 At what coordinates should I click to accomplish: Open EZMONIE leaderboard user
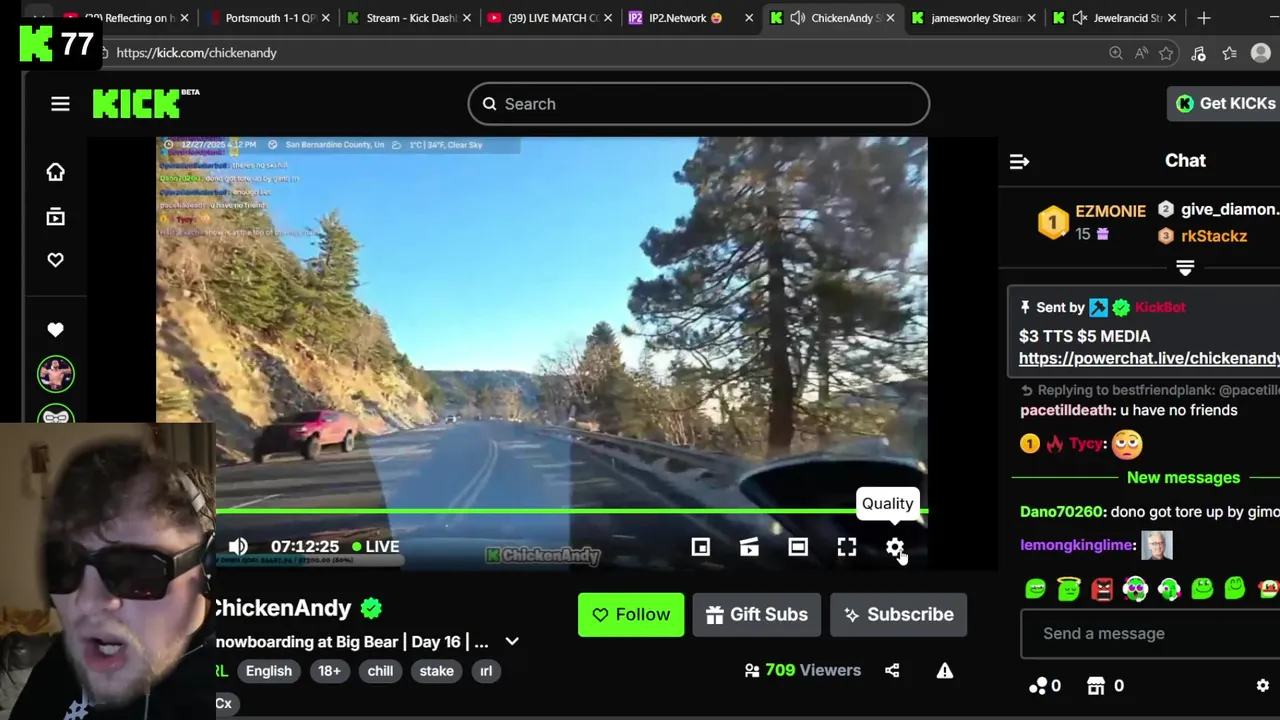(x=1110, y=212)
